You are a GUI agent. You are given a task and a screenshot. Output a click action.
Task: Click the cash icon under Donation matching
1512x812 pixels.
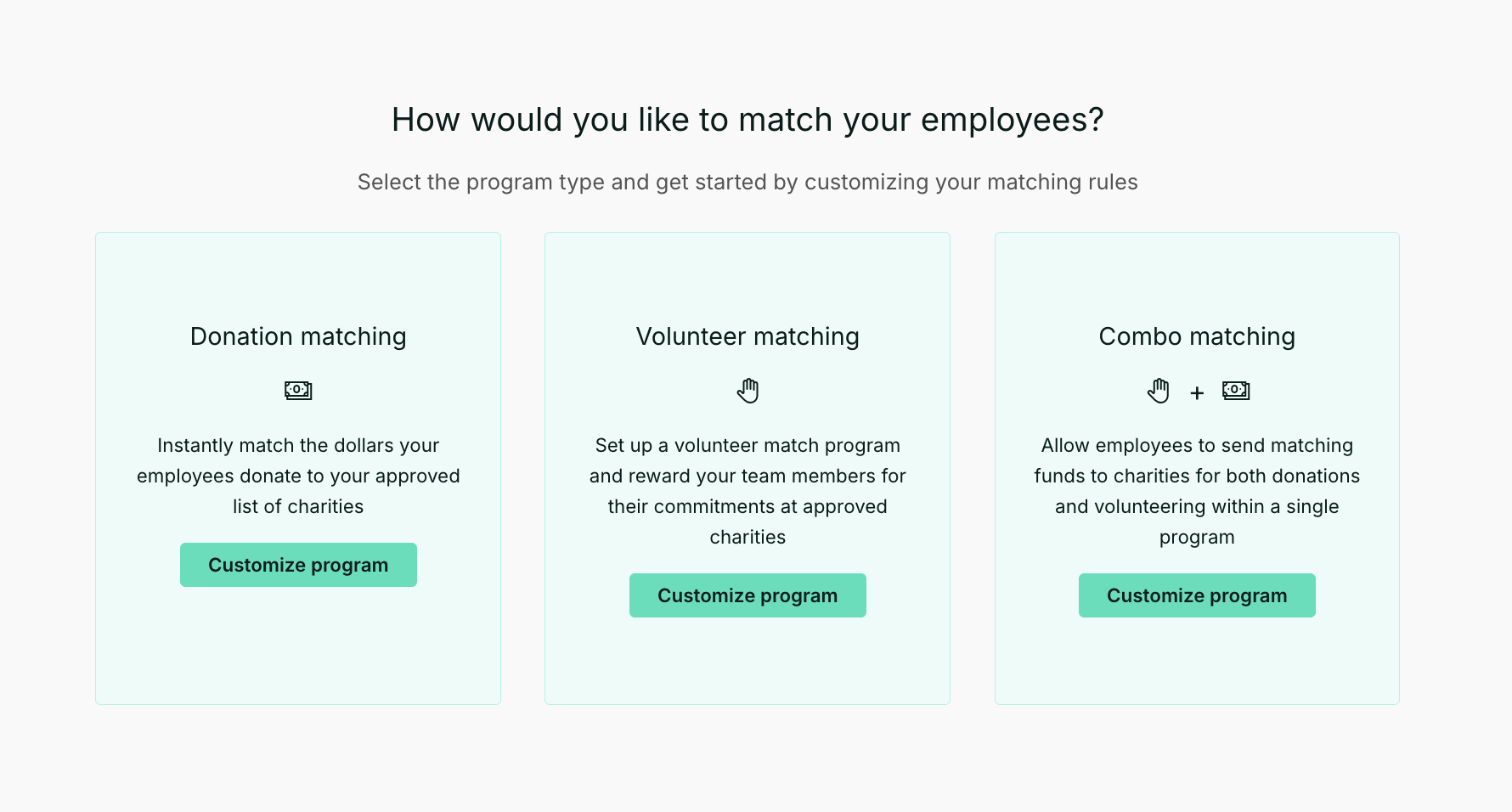[298, 391]
